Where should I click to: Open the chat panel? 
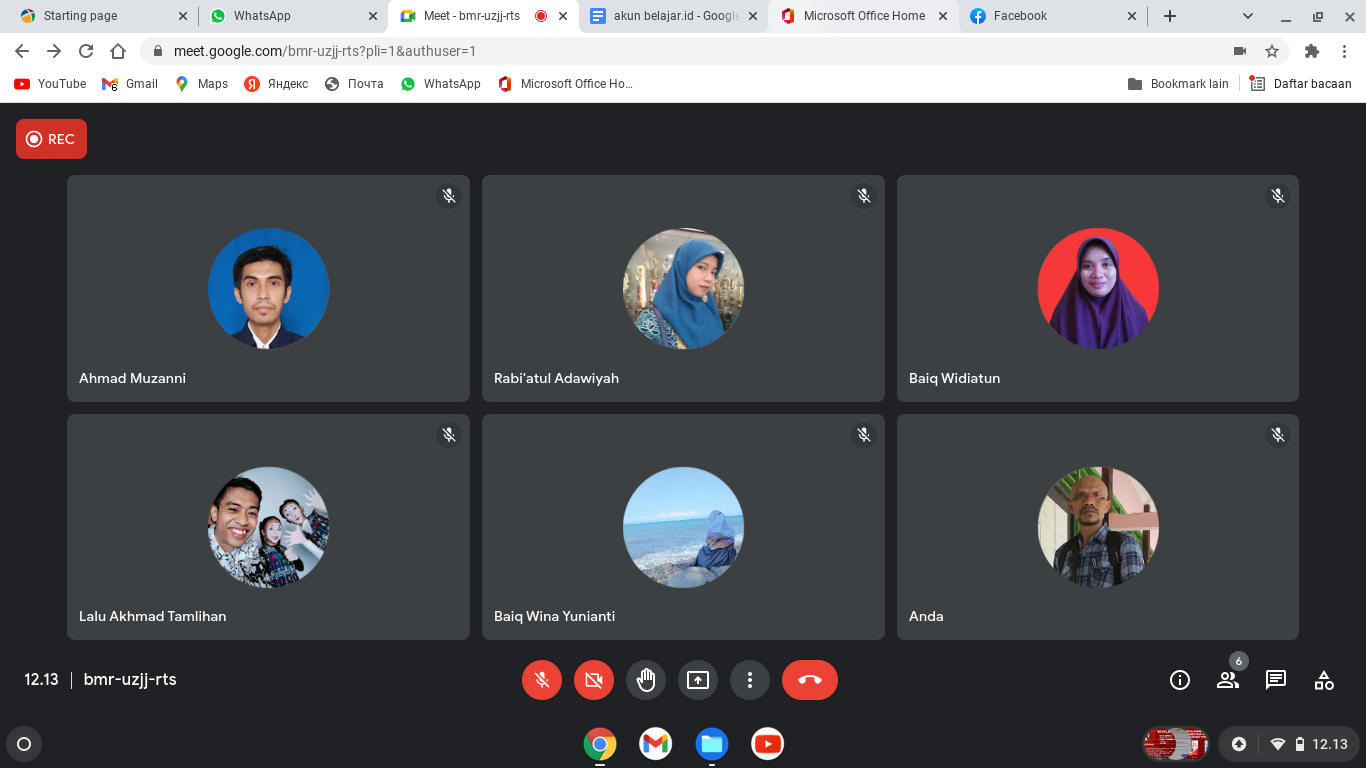click(x=1276, y=680)
